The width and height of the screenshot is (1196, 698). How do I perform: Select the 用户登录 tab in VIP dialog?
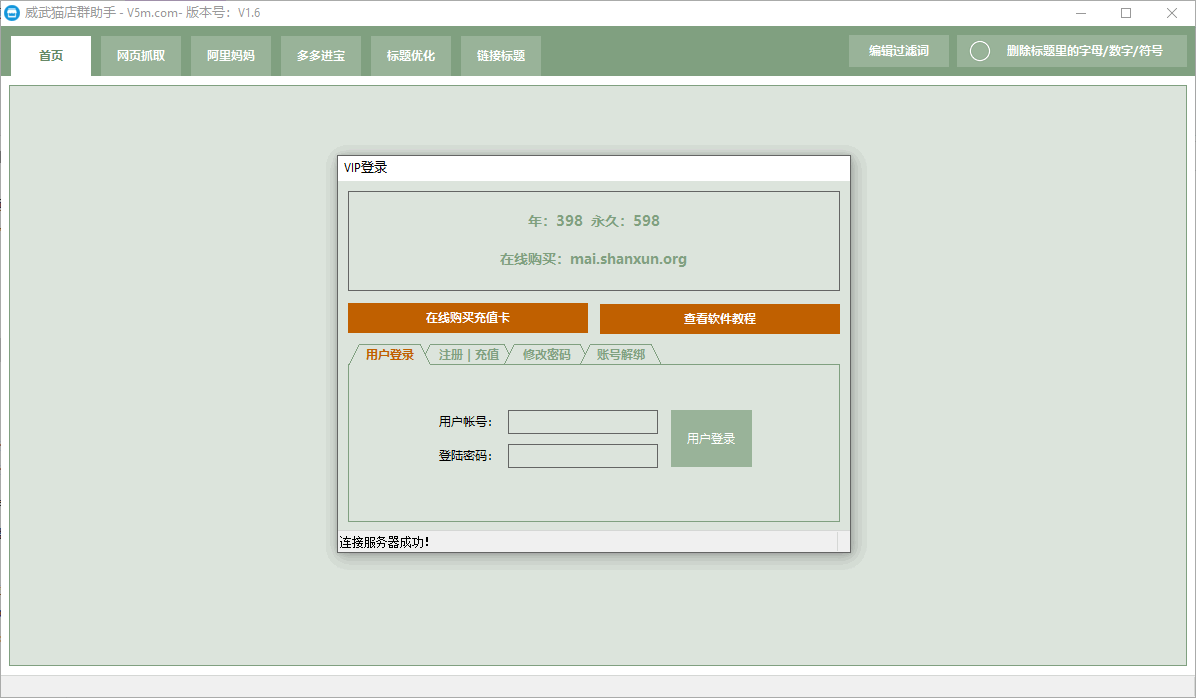click(390, 355)
